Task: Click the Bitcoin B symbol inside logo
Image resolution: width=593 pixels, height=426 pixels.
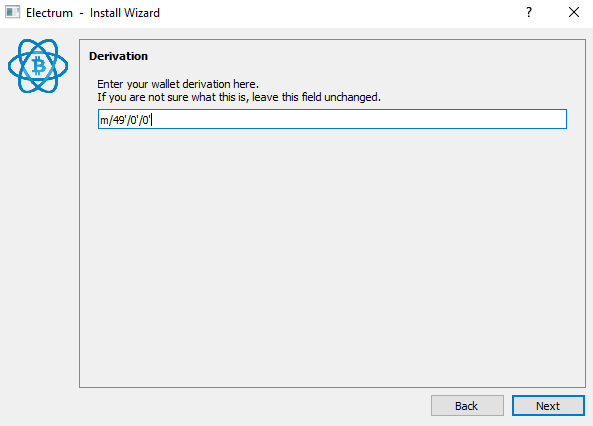Action: click(38, 65)
